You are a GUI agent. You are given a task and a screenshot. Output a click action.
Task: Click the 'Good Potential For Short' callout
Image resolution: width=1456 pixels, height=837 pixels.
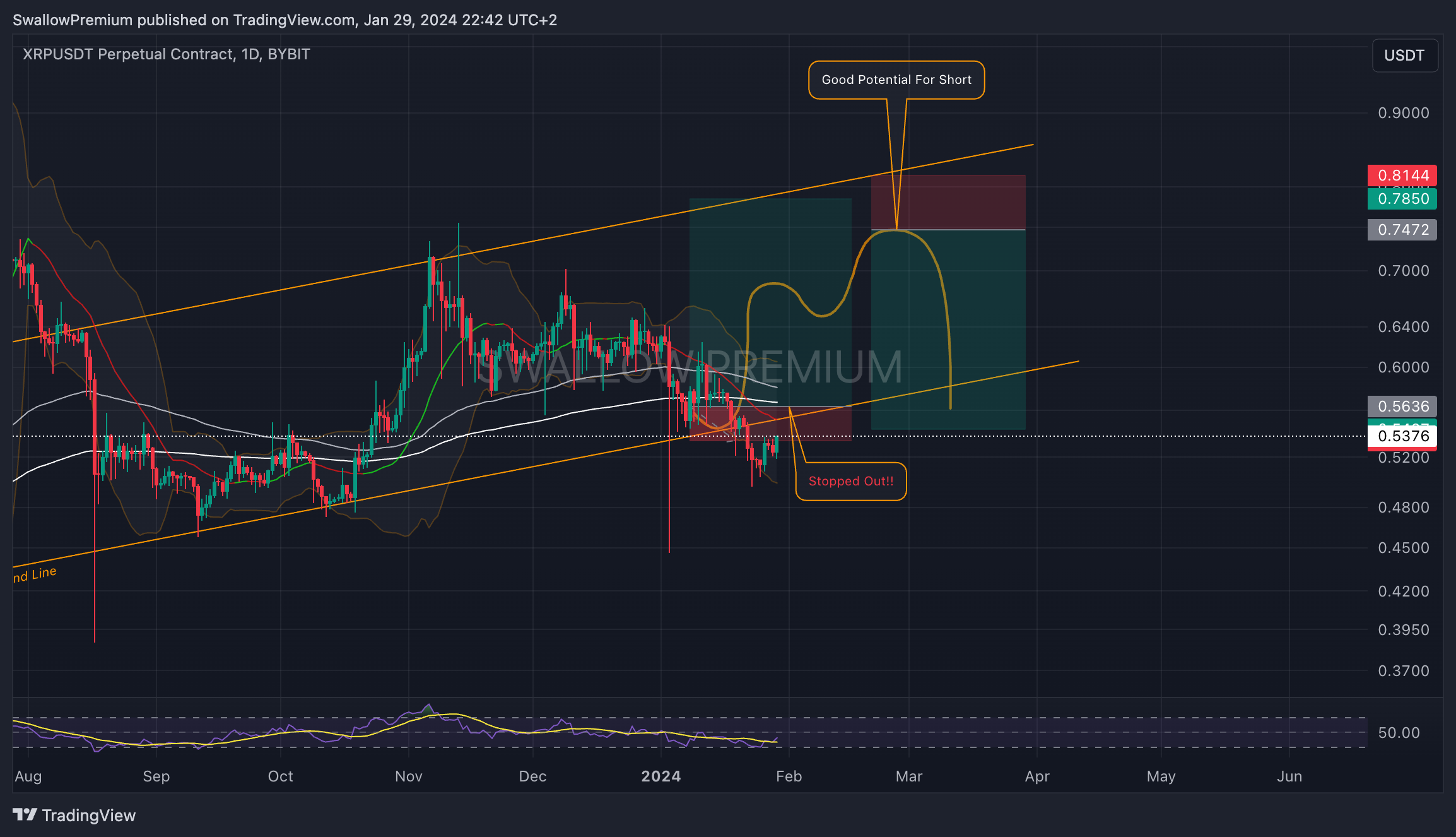pyautogui.click(x=896, y=80)
